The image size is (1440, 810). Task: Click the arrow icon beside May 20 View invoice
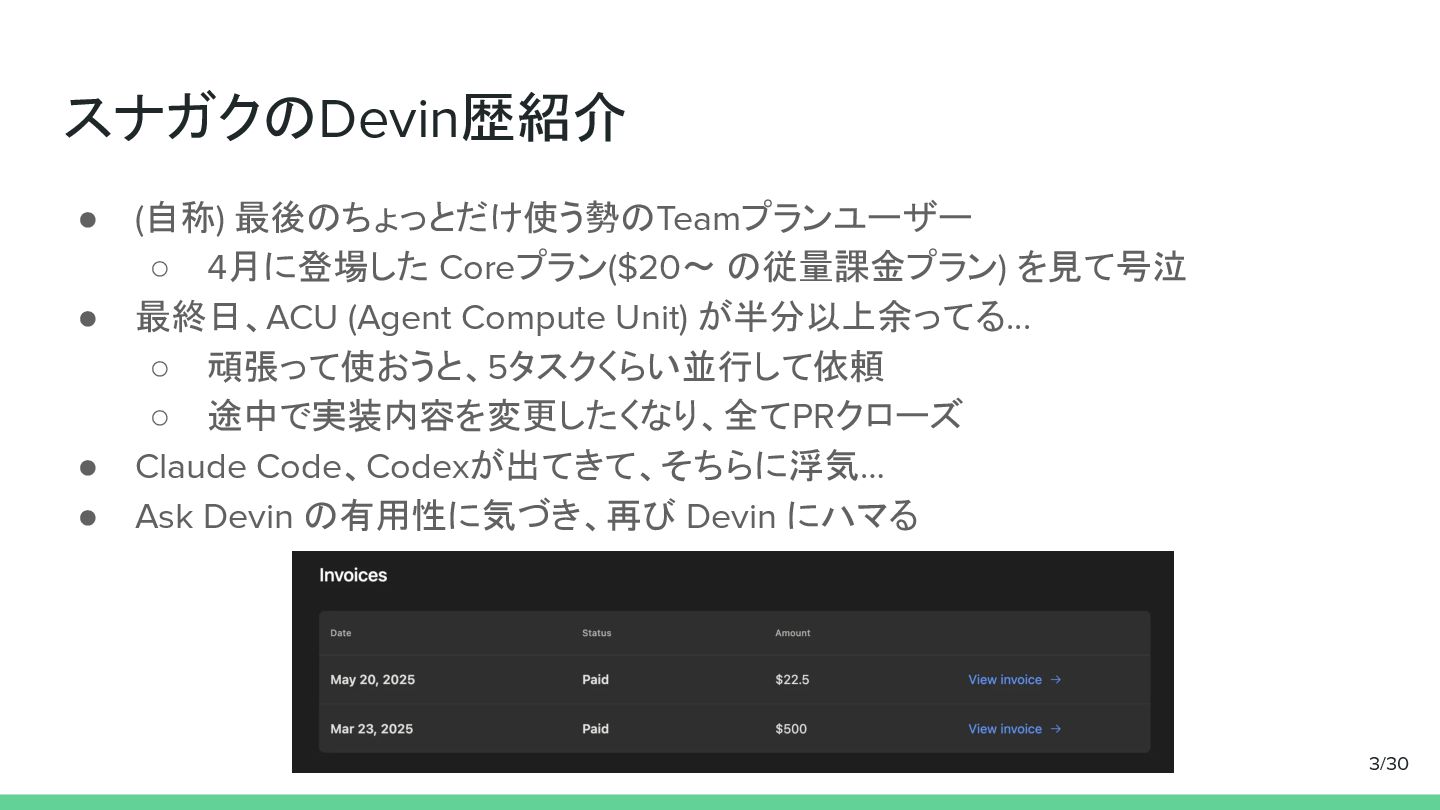[x=1056, y=680]
